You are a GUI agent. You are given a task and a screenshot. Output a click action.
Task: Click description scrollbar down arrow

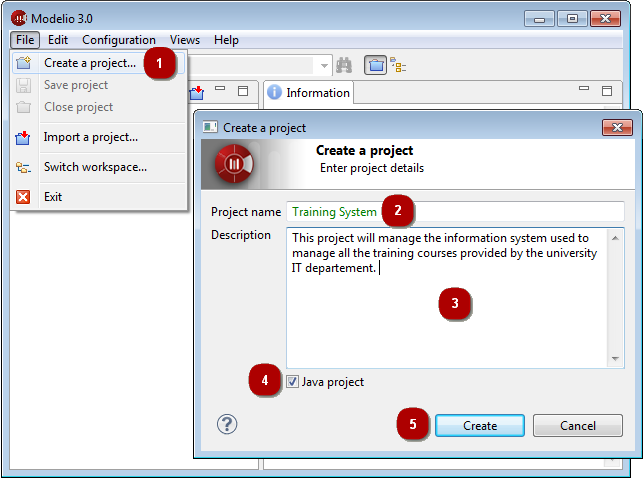(617, 359)
